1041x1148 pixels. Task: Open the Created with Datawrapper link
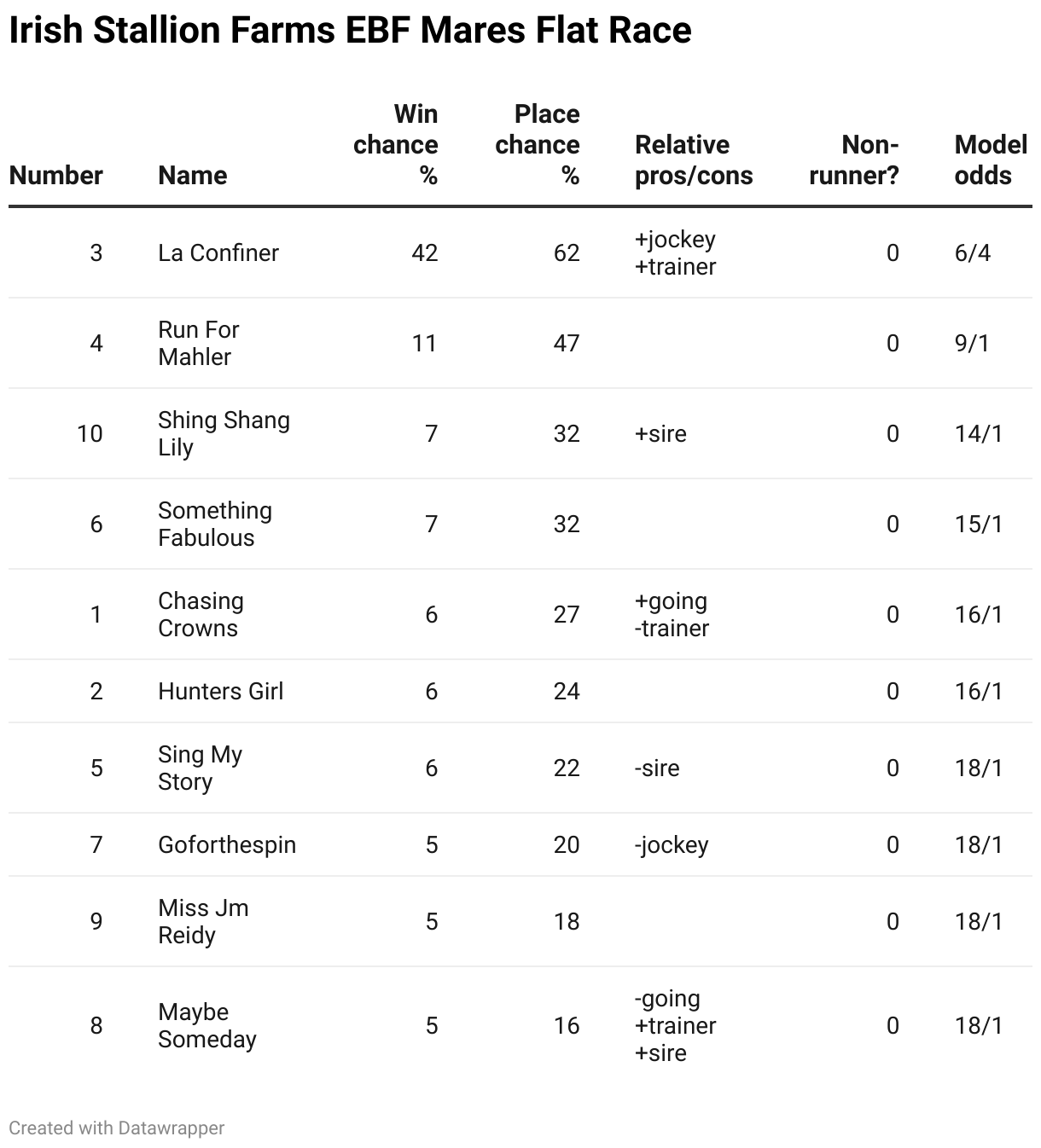[117, 1128]
